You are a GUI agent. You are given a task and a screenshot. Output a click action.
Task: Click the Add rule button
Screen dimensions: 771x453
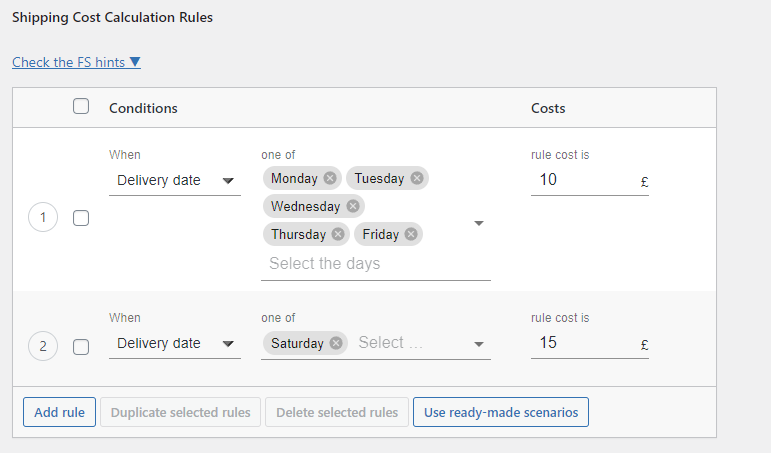tap(59, 412)
